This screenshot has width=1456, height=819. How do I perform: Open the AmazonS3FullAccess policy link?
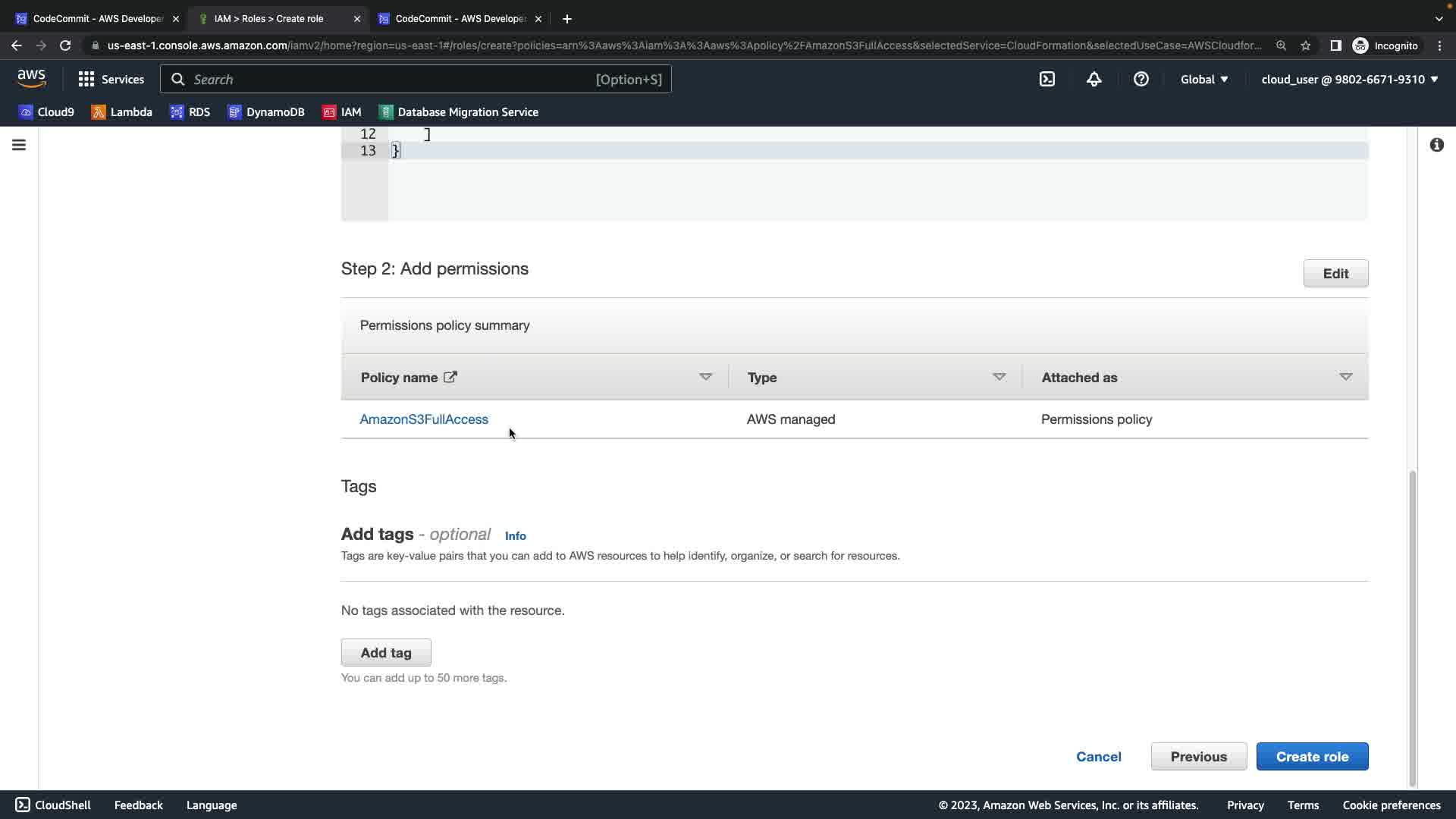coord(424,419)
